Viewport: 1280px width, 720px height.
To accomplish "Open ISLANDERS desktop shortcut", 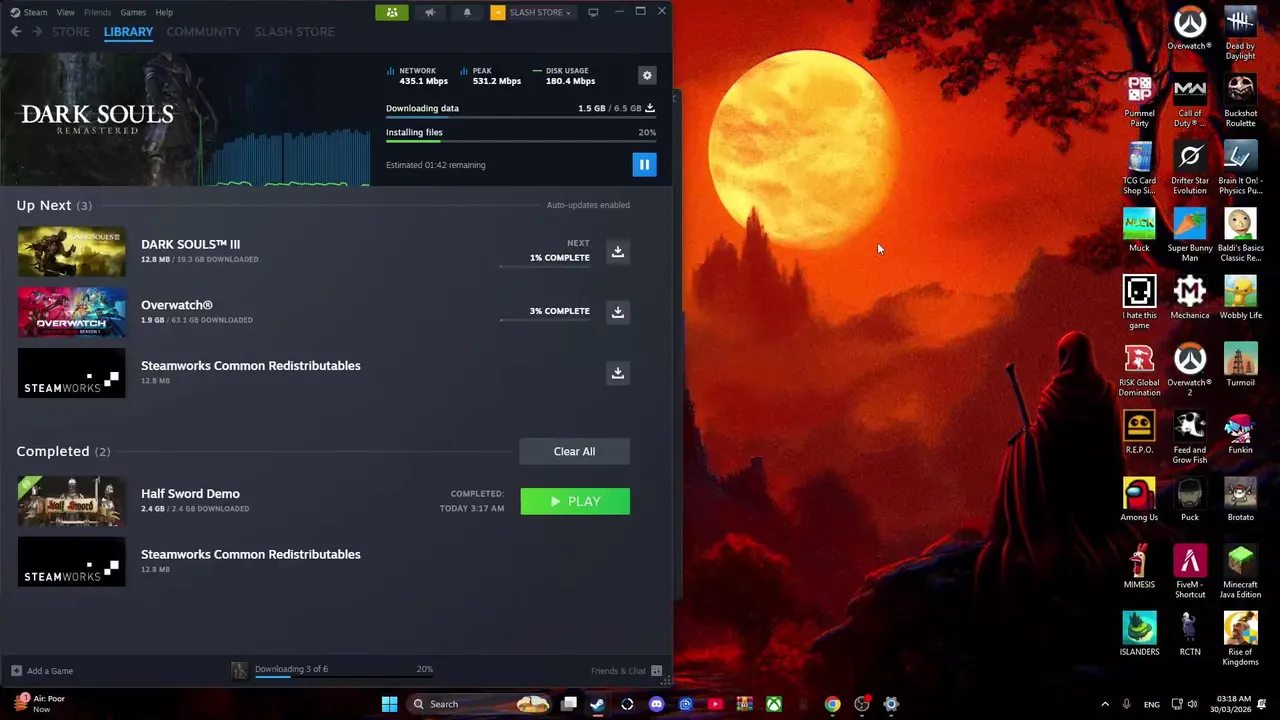I will click(1139, 634).
